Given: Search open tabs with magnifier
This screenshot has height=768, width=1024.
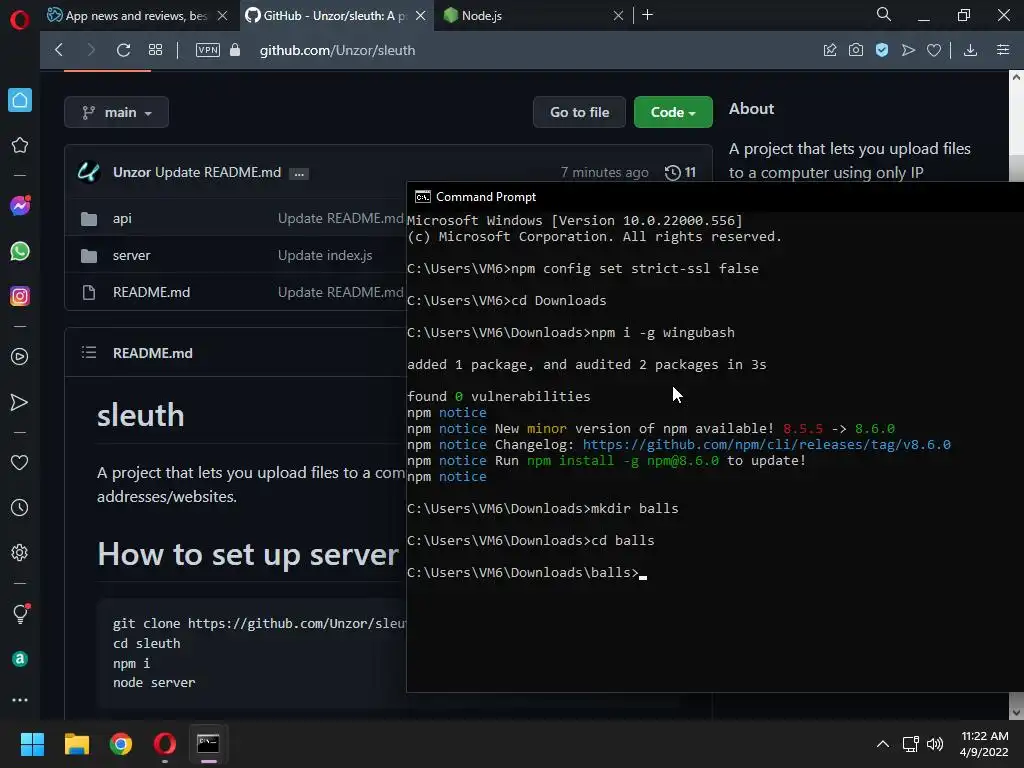Looking at the screenshot, I should pyautogui.click(x=884, y=14).
